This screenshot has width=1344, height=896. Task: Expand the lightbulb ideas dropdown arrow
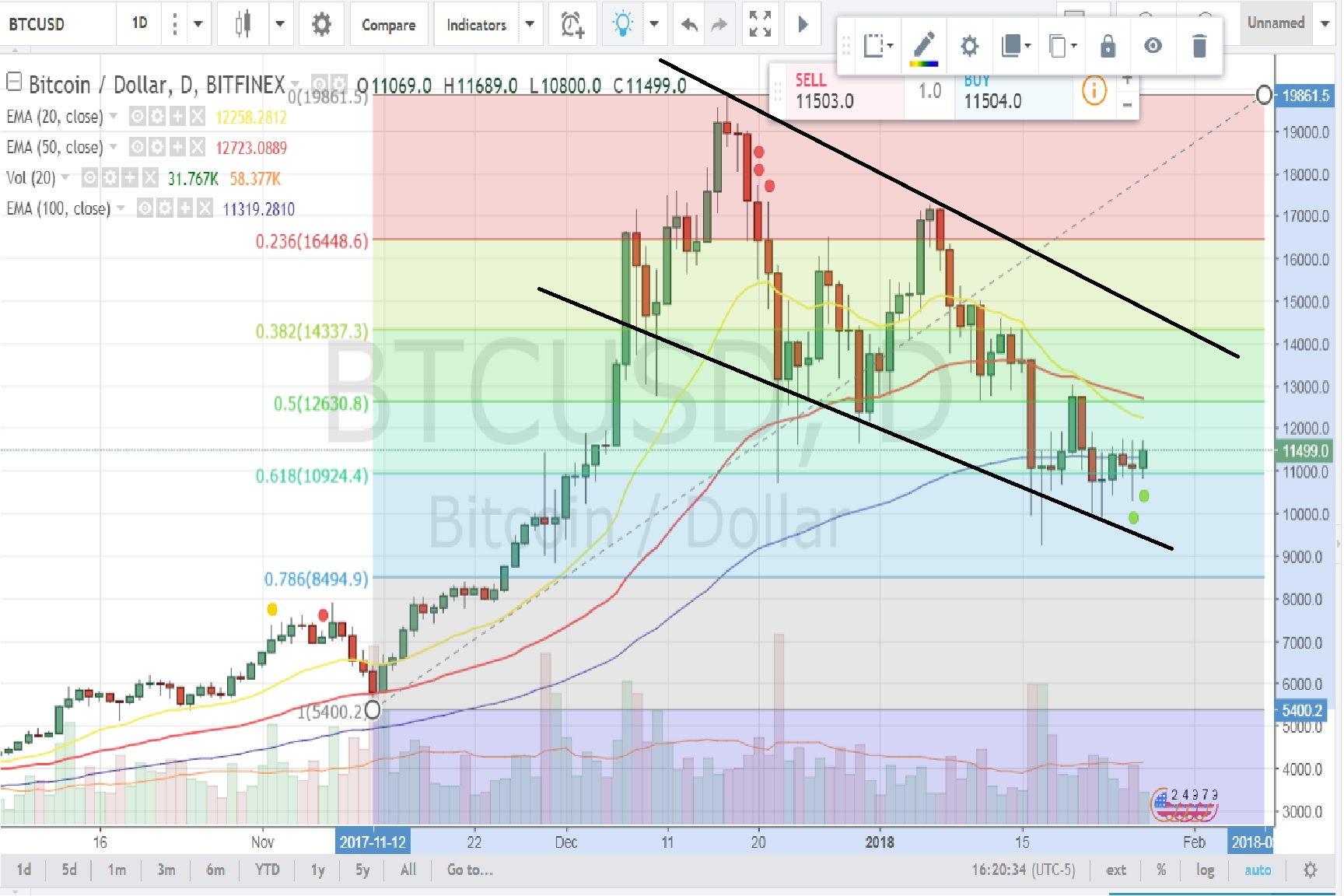tap(654, 24)
